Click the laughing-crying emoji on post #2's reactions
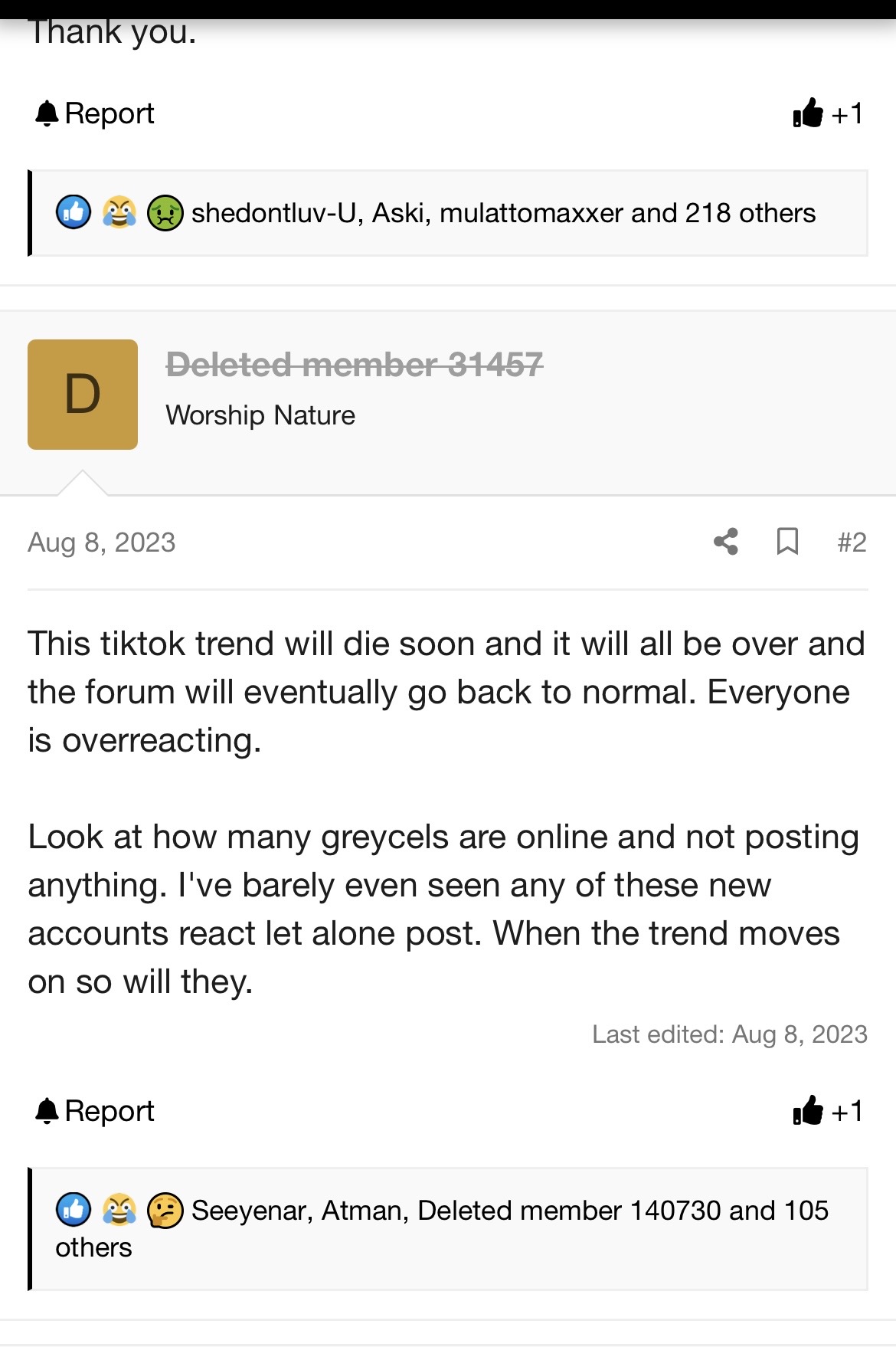The width and height of the screenshot is (896, 1347). [119, 1211]
